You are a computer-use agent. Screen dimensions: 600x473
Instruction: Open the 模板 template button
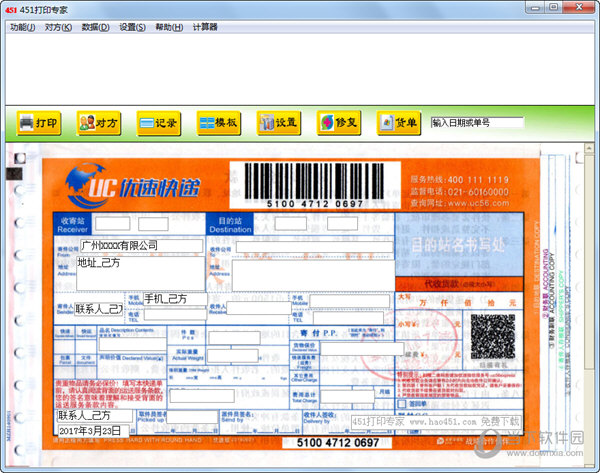point(219,123)
